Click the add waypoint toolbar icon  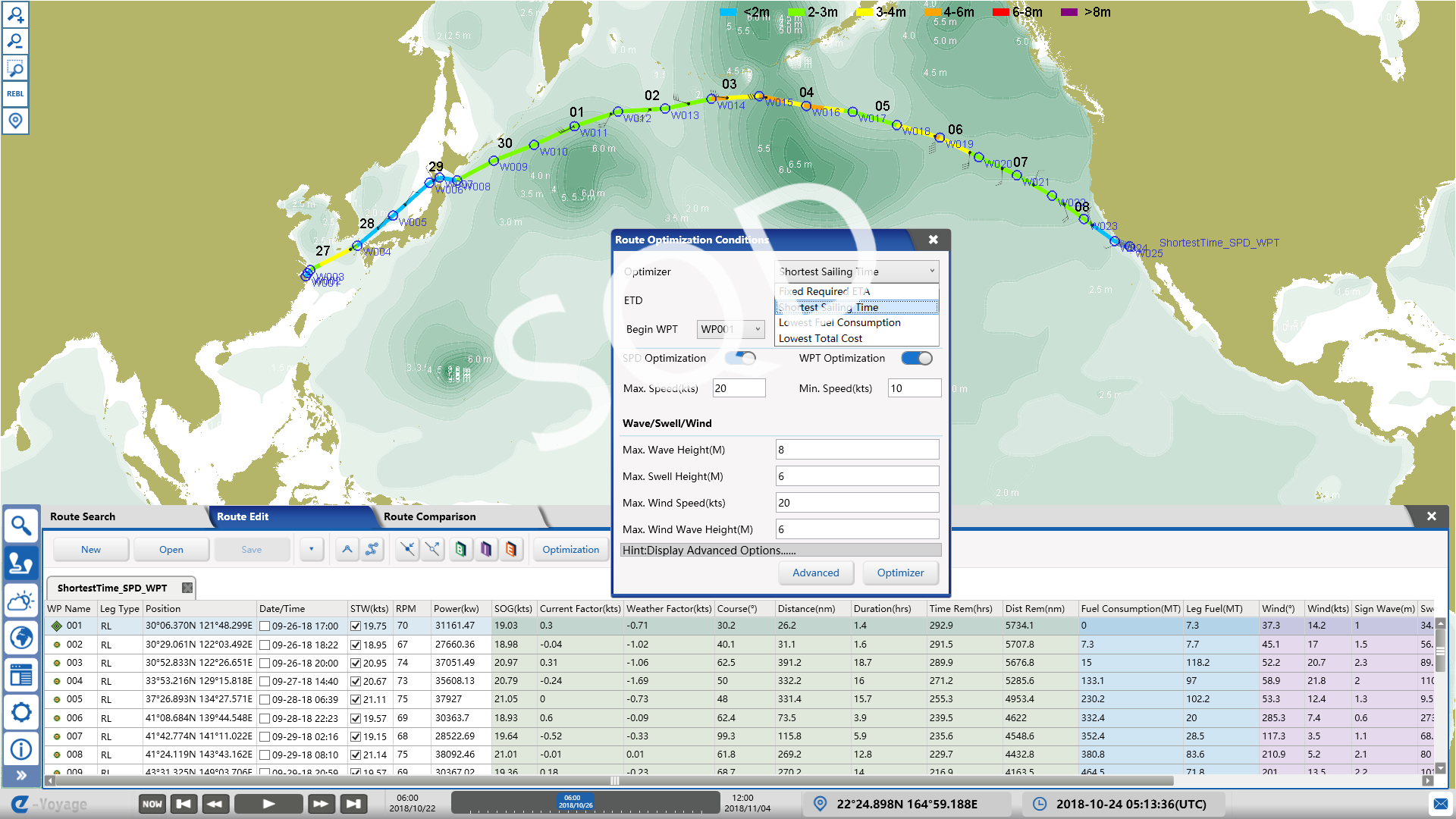tap(347, 549)
